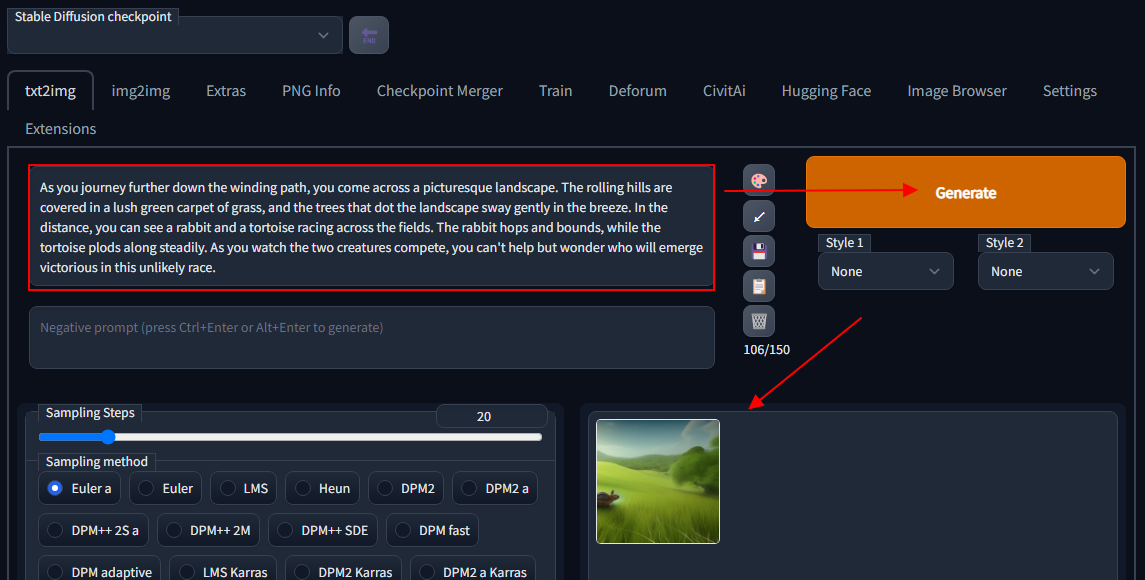Expand the Style 1 dropdown
The width and height of the screenshot is (1145, 580).
tap(886, 271)
